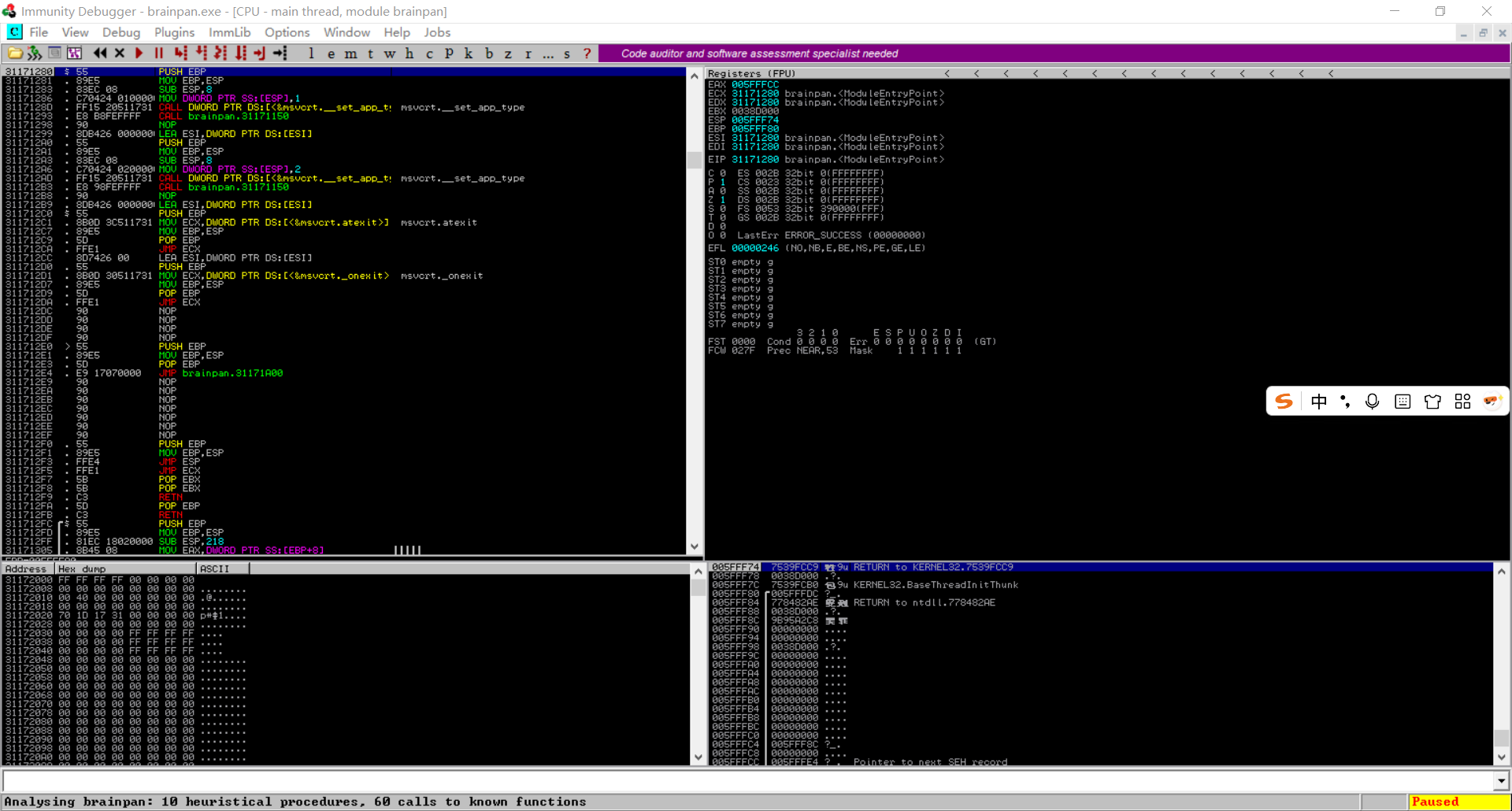1512x811 pixels.
Task: Restart program with rewind icon
Action: point(100,53)
